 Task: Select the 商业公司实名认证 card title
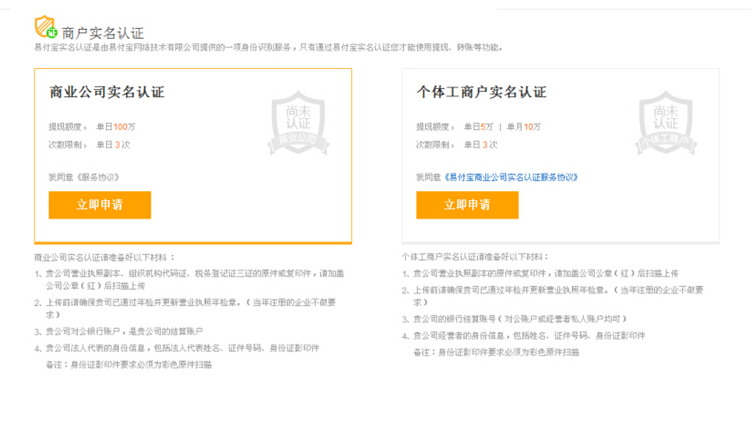(x=107, y=92)
